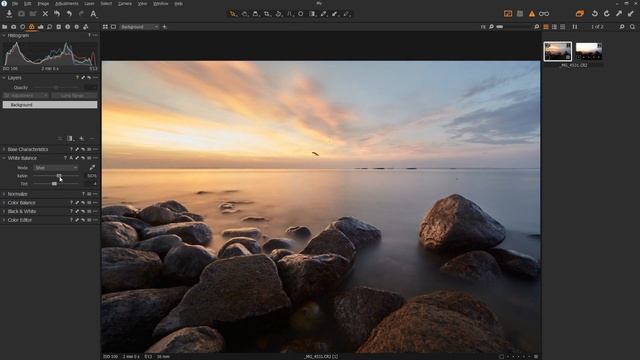
Task: Expand the Black & White panel
Action: [x=4, y=211]
